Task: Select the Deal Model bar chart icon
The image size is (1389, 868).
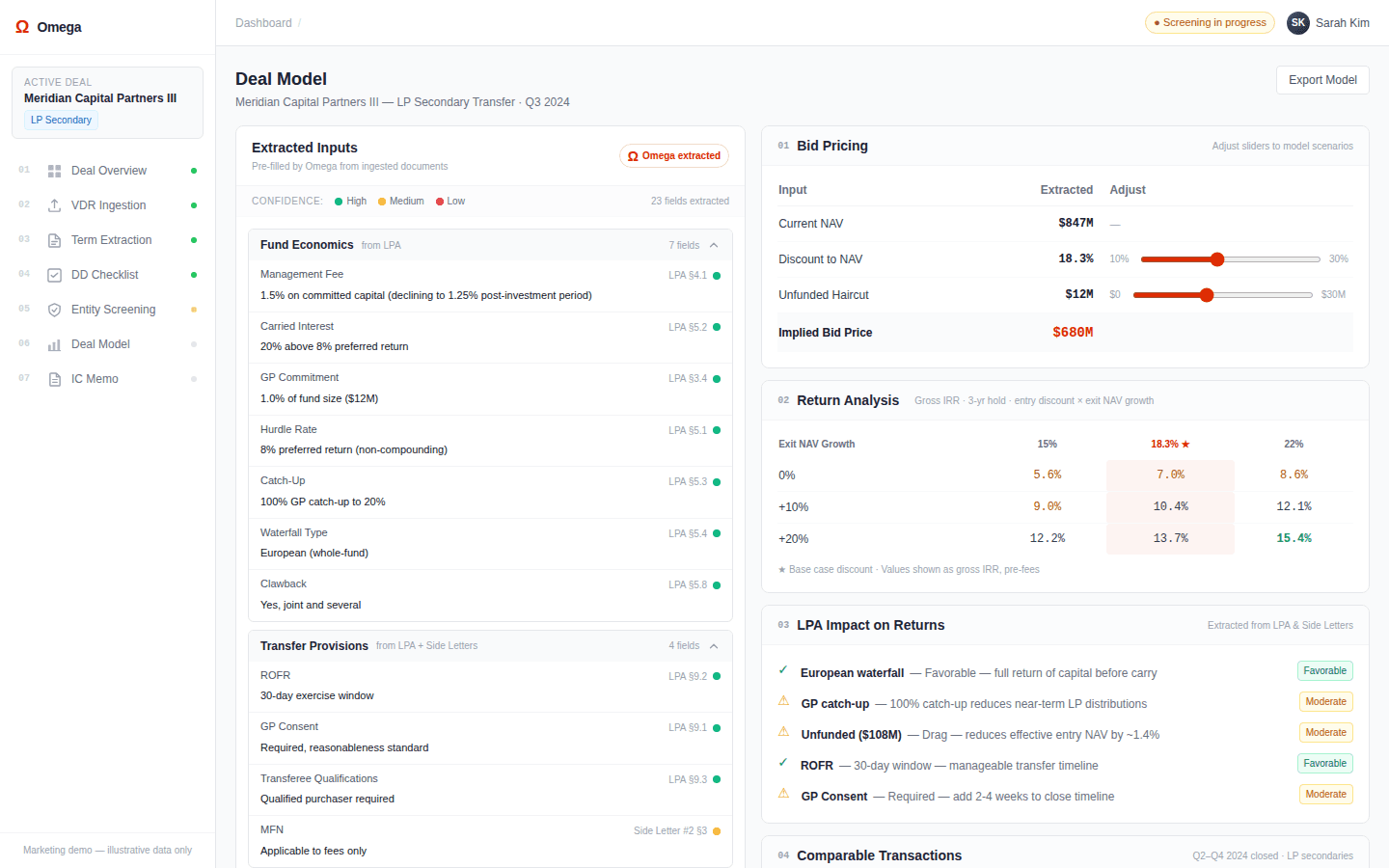Action: [55, 344]
